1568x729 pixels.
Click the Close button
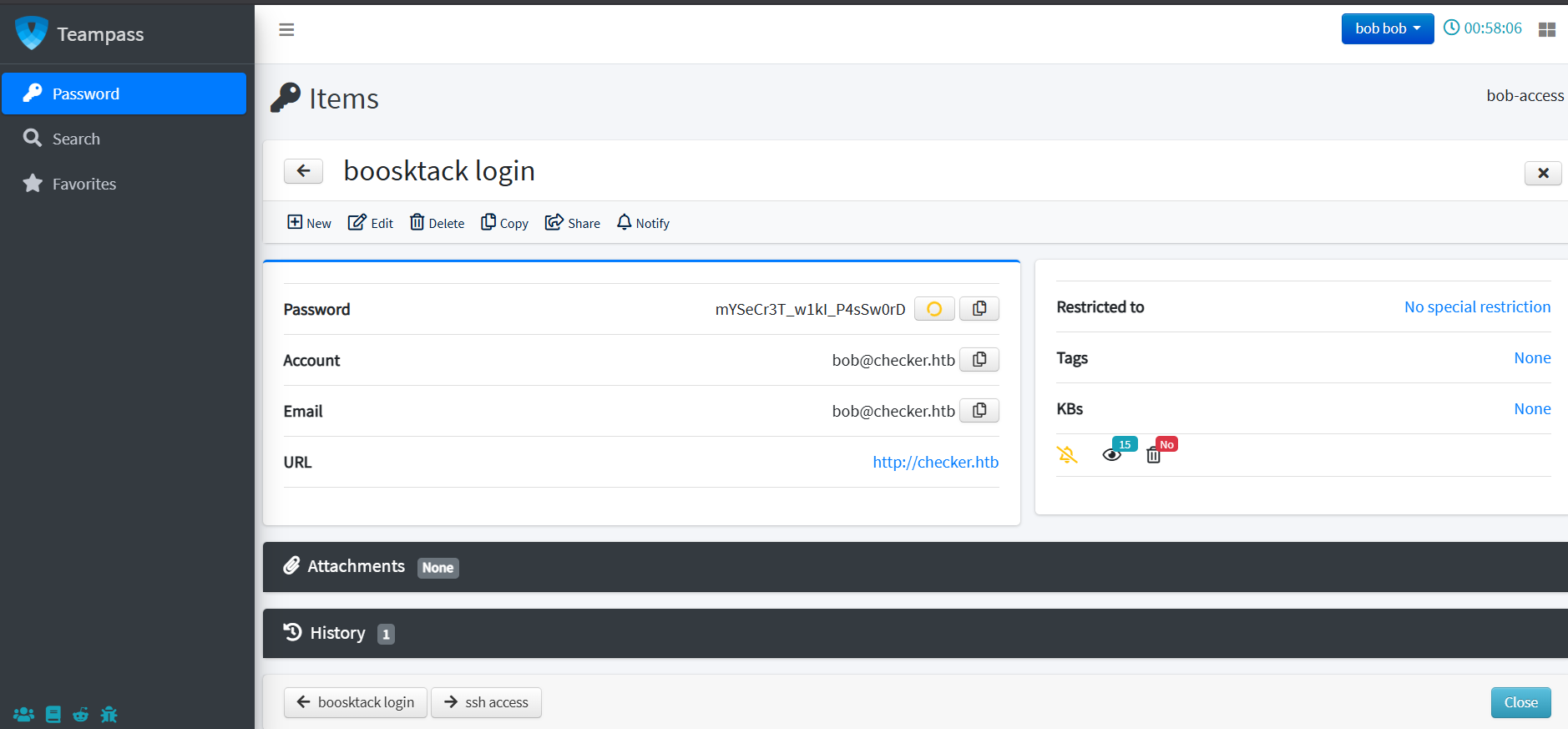pos(1520,702)
